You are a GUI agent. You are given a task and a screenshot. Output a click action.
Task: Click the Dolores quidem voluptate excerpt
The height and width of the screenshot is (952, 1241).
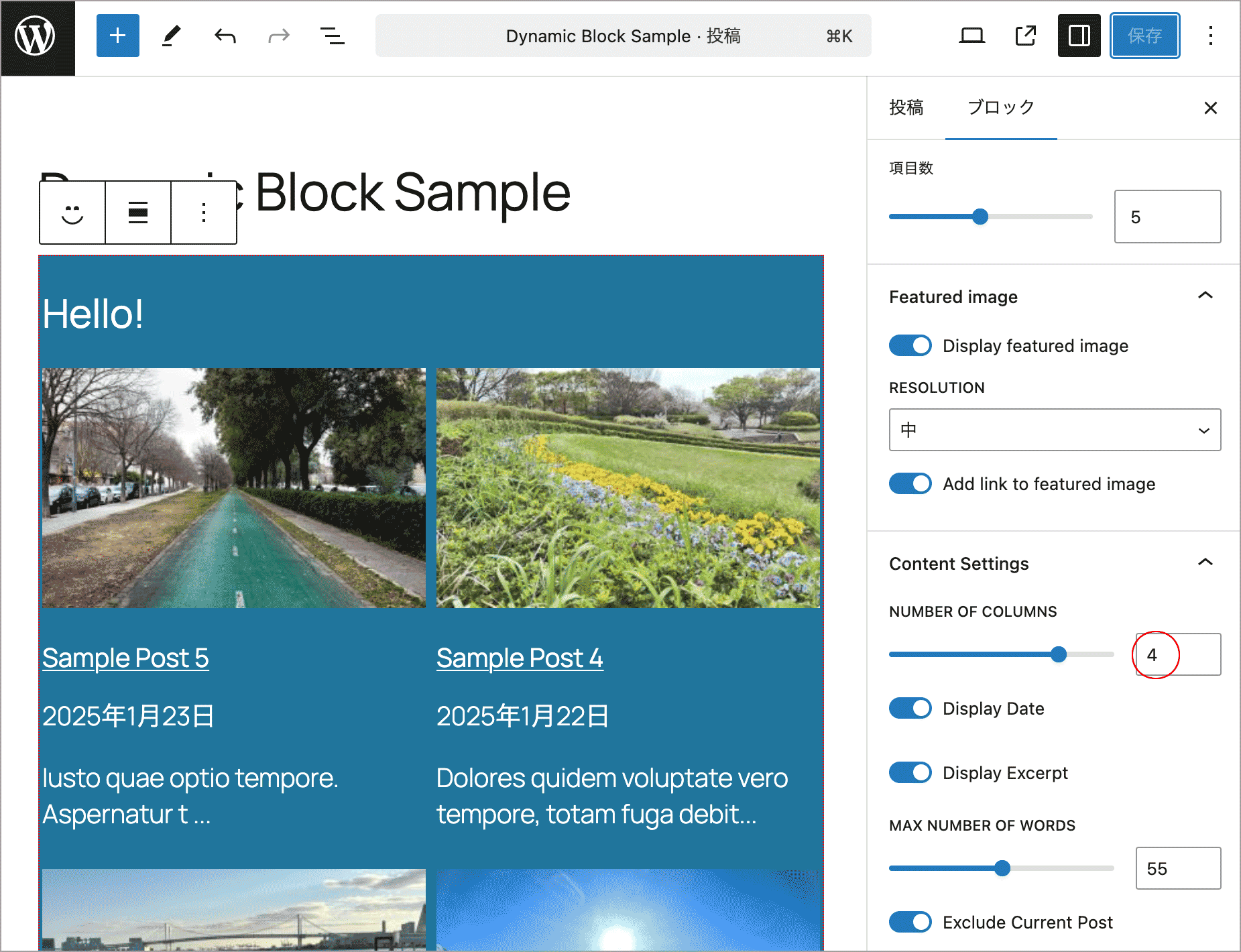[x=612, y=796]
